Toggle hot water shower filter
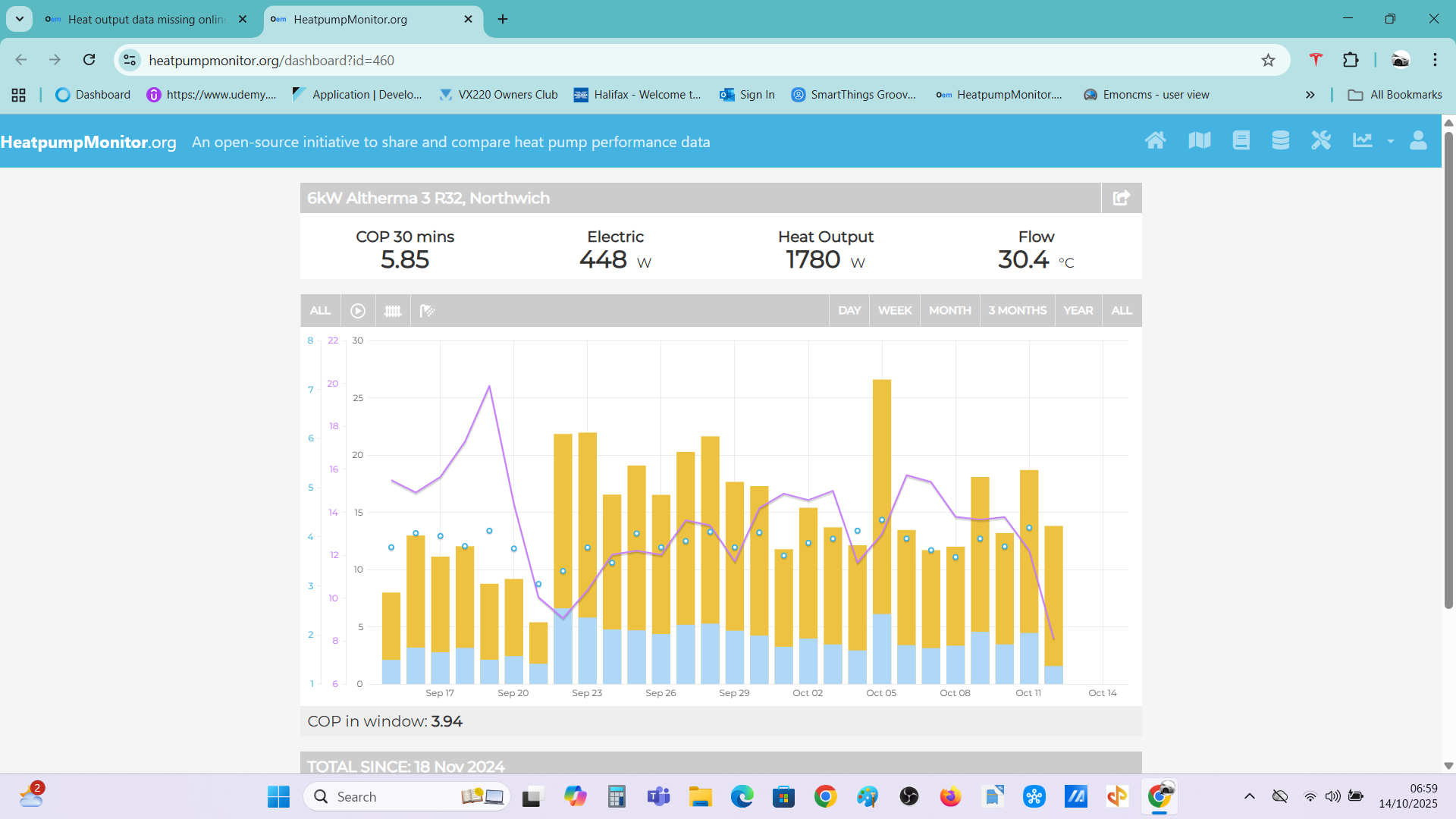The width and height of the screenshot is (1456, 819). click(x=428, y=311)
